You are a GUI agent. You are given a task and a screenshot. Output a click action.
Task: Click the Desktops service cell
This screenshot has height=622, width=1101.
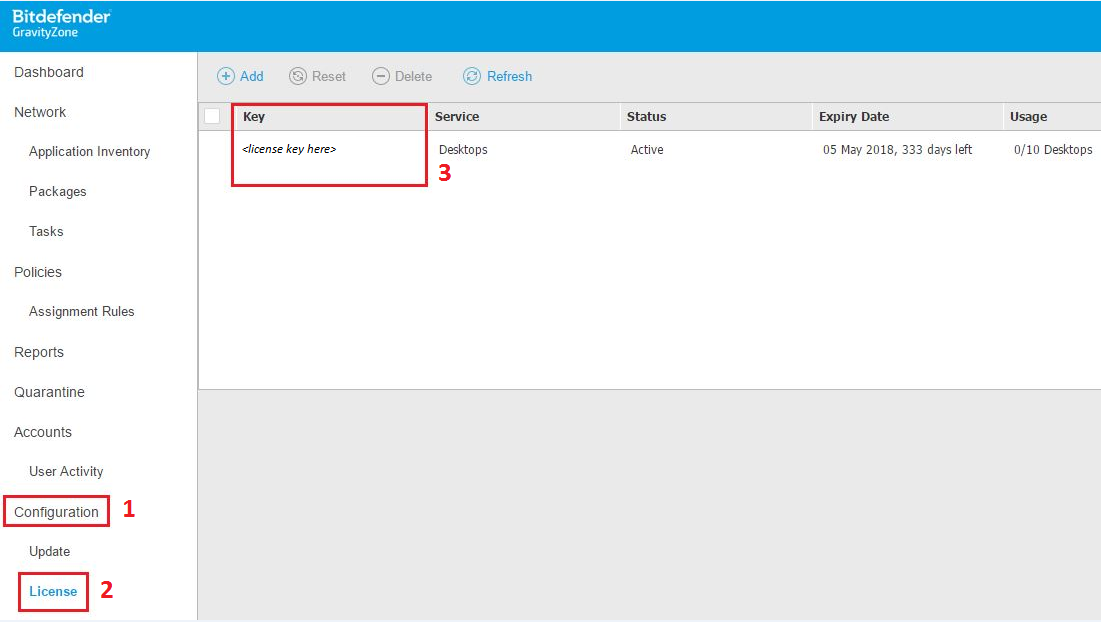[x=463, y=150]
